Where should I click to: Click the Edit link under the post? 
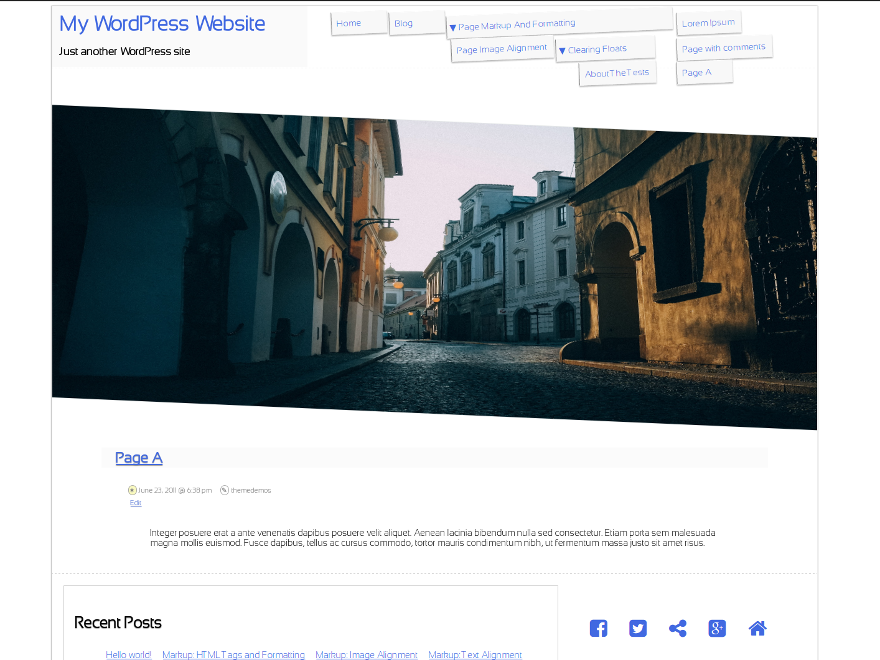point(136,503)
